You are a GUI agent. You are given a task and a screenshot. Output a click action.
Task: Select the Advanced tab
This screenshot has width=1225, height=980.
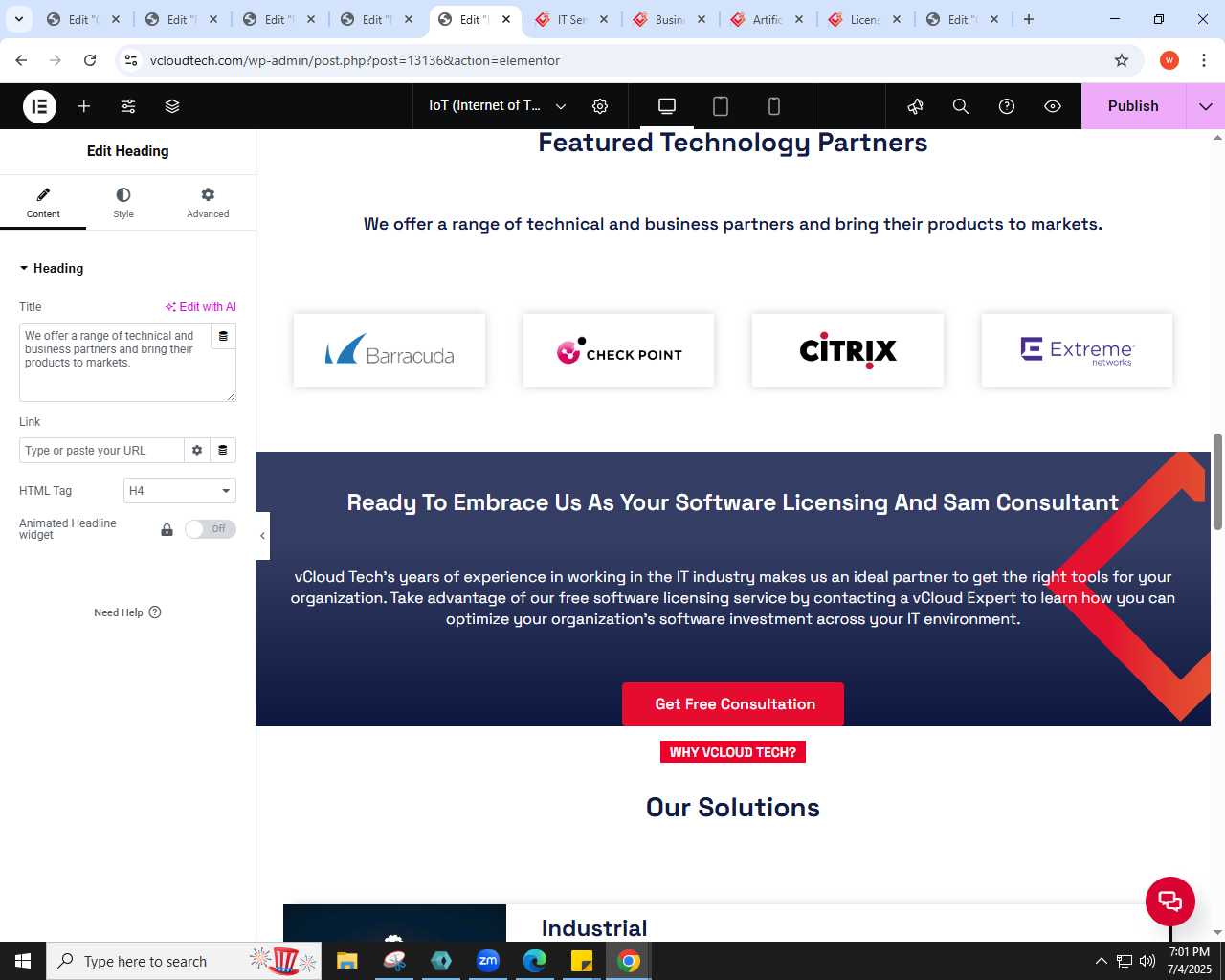point(208,203)
